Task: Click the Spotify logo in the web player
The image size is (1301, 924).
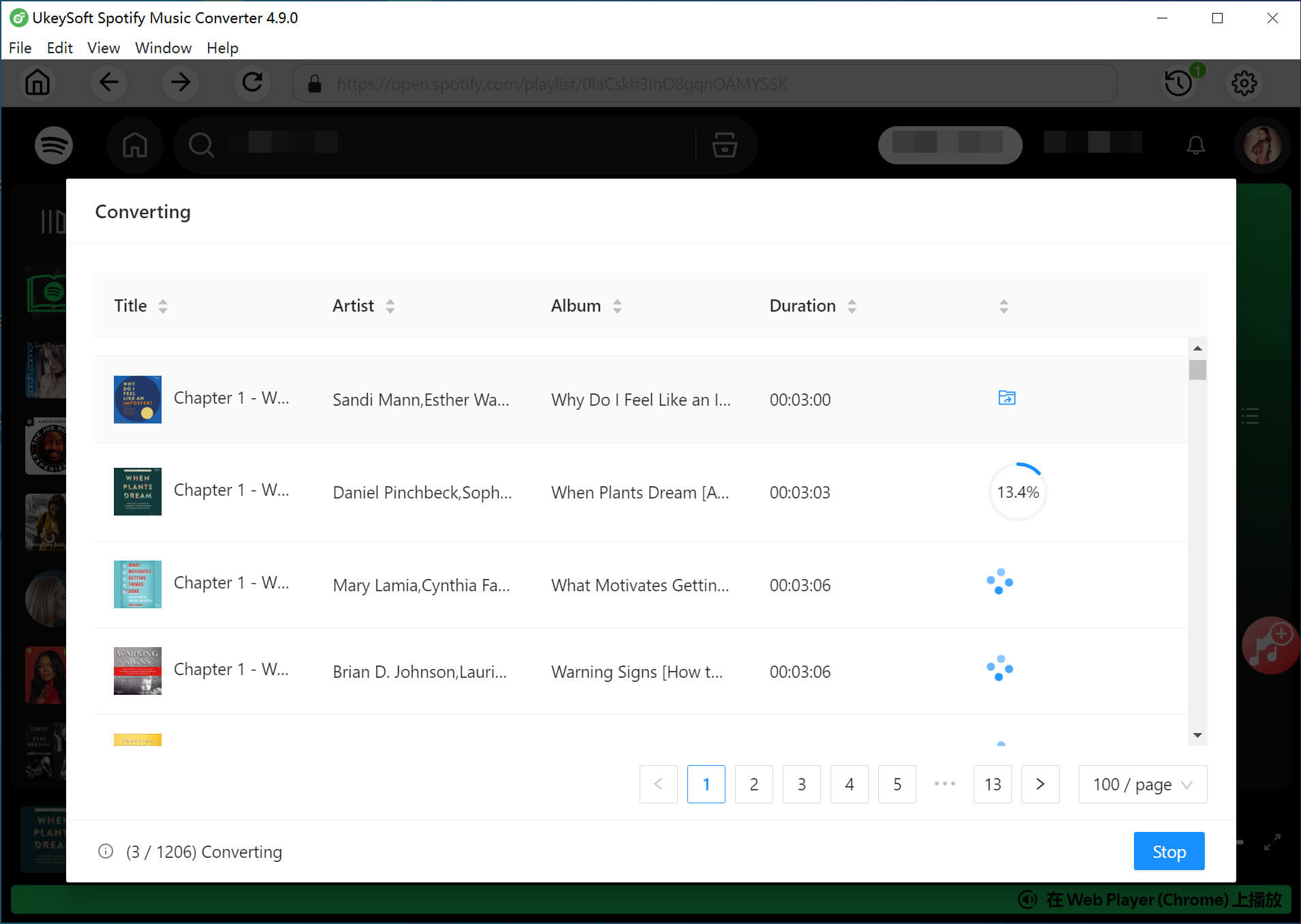Action: tap(54, 145)
